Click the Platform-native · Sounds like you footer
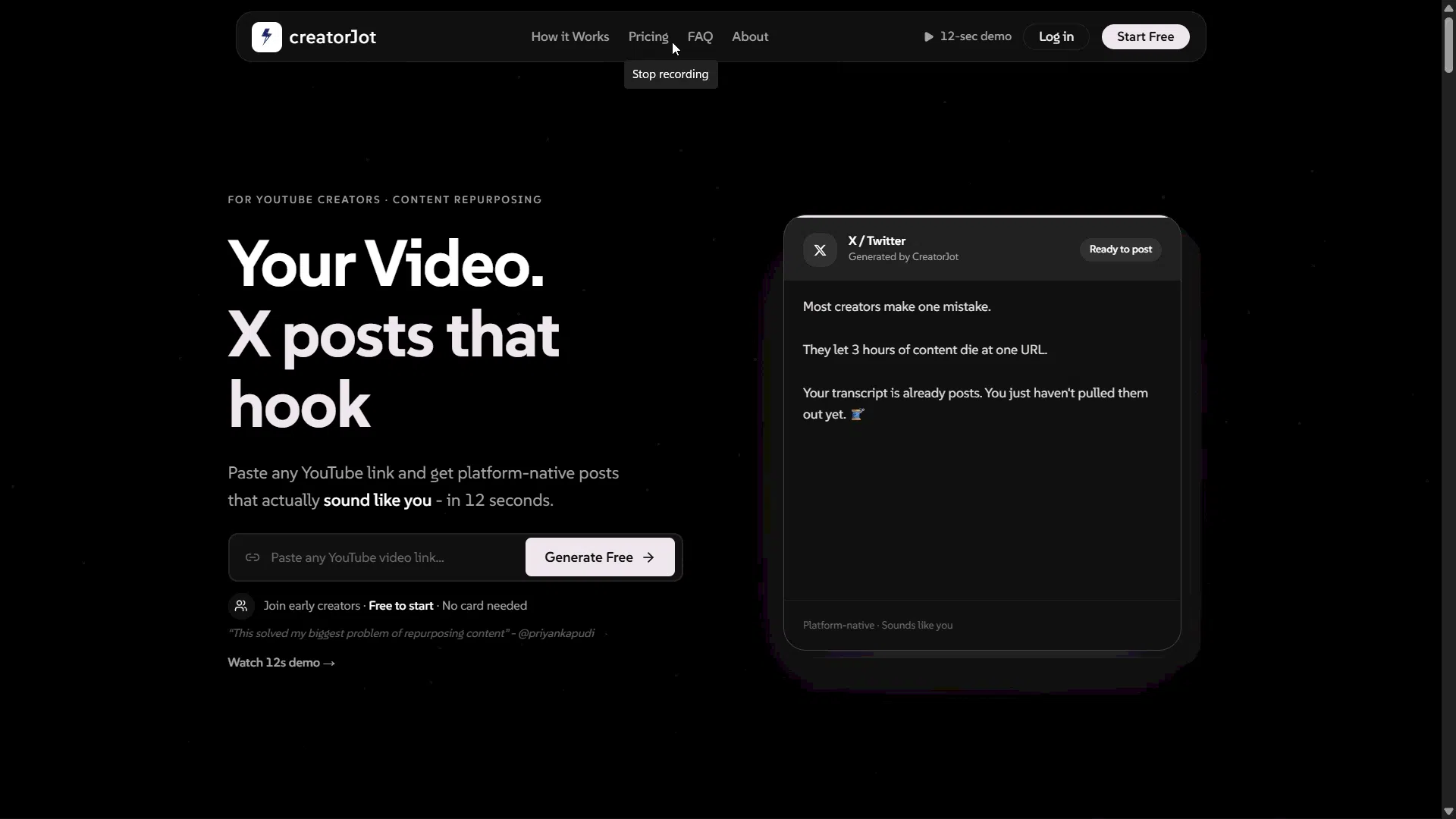The height and width of the screenshot is (819, 1456). coord(877,626)
